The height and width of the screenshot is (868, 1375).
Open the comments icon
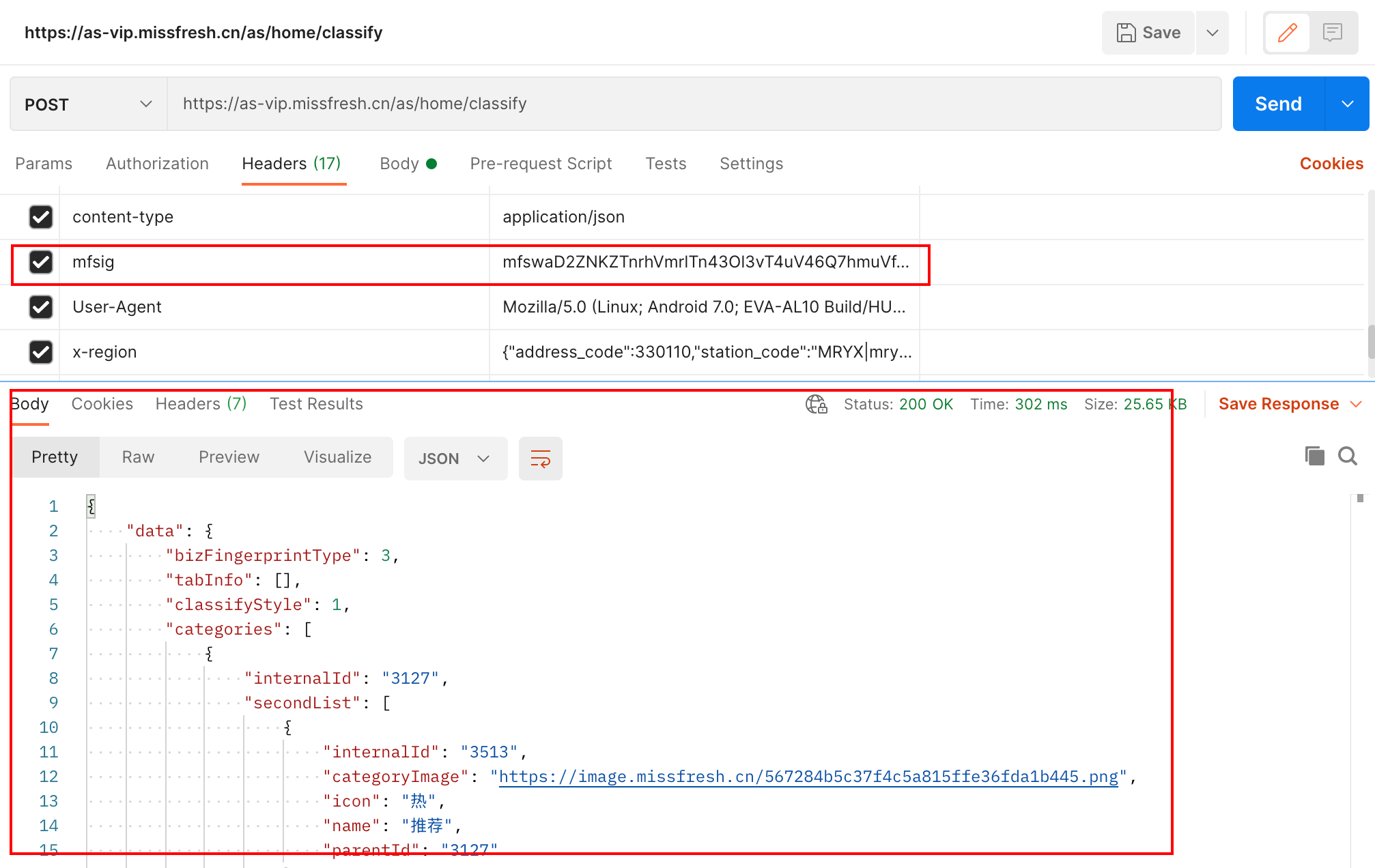coord(1332,33)
